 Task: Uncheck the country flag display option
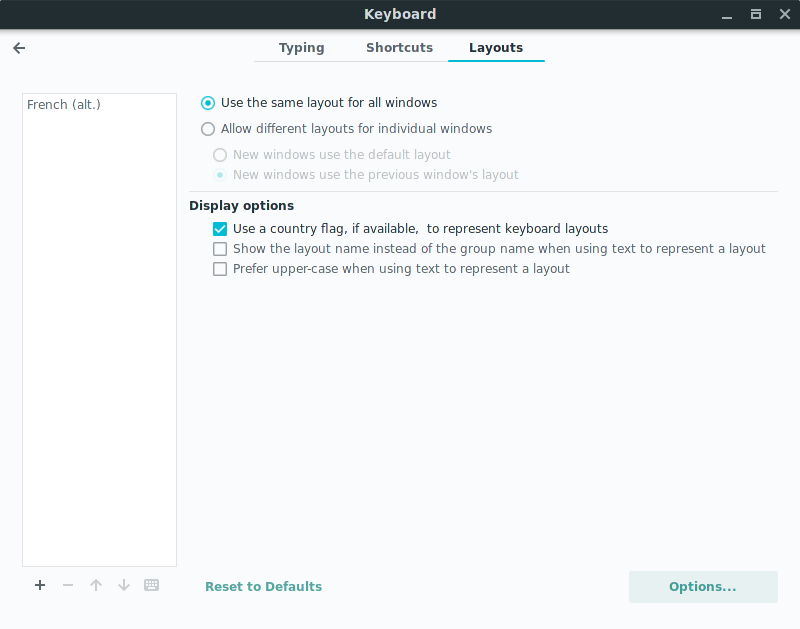pos(220,229)
